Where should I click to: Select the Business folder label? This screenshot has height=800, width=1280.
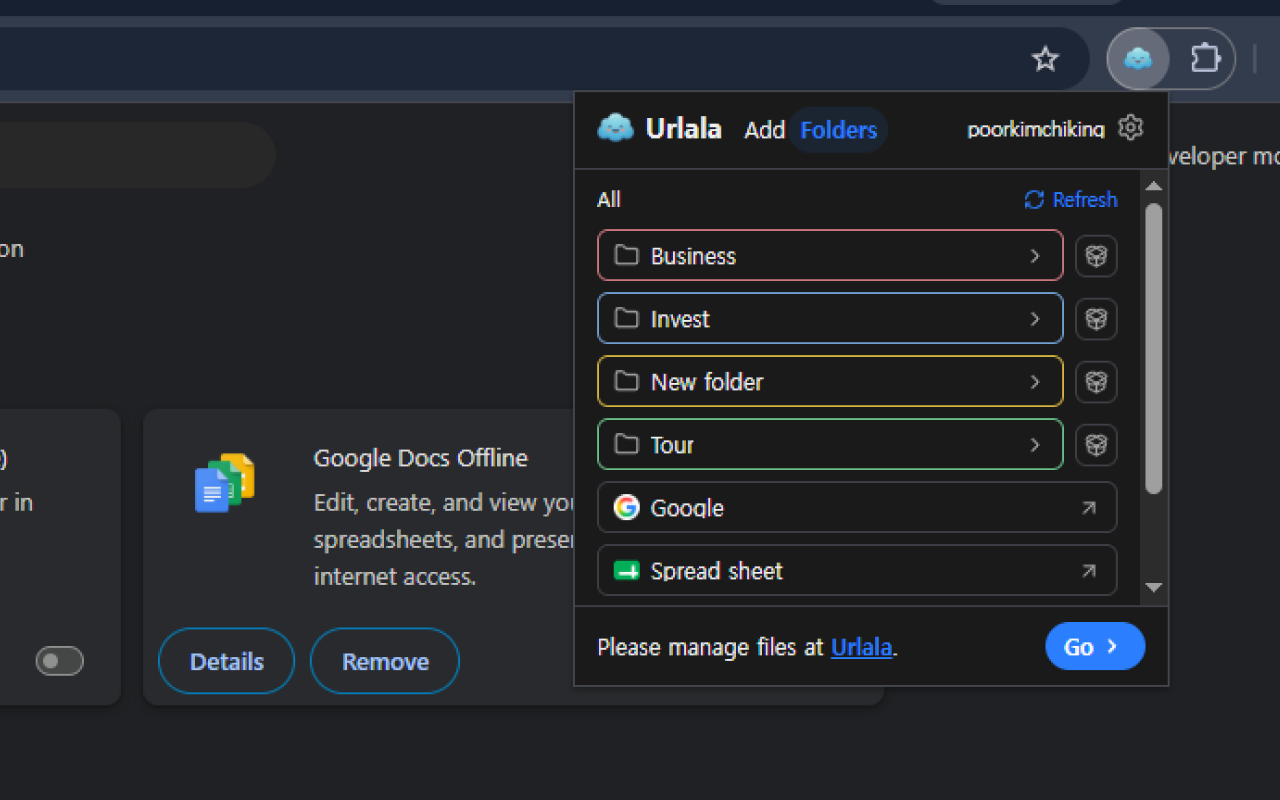point(693,256)
